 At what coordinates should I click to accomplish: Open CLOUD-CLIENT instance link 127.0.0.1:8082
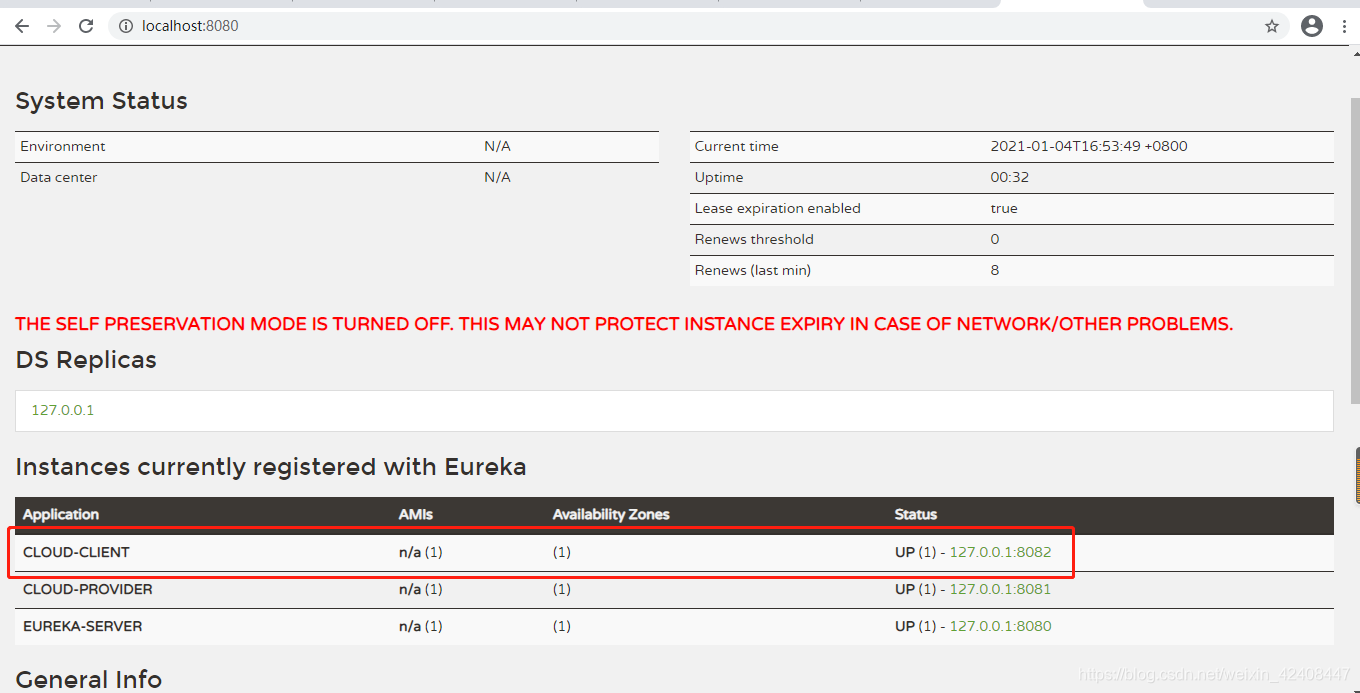[x=1000, y=552]
